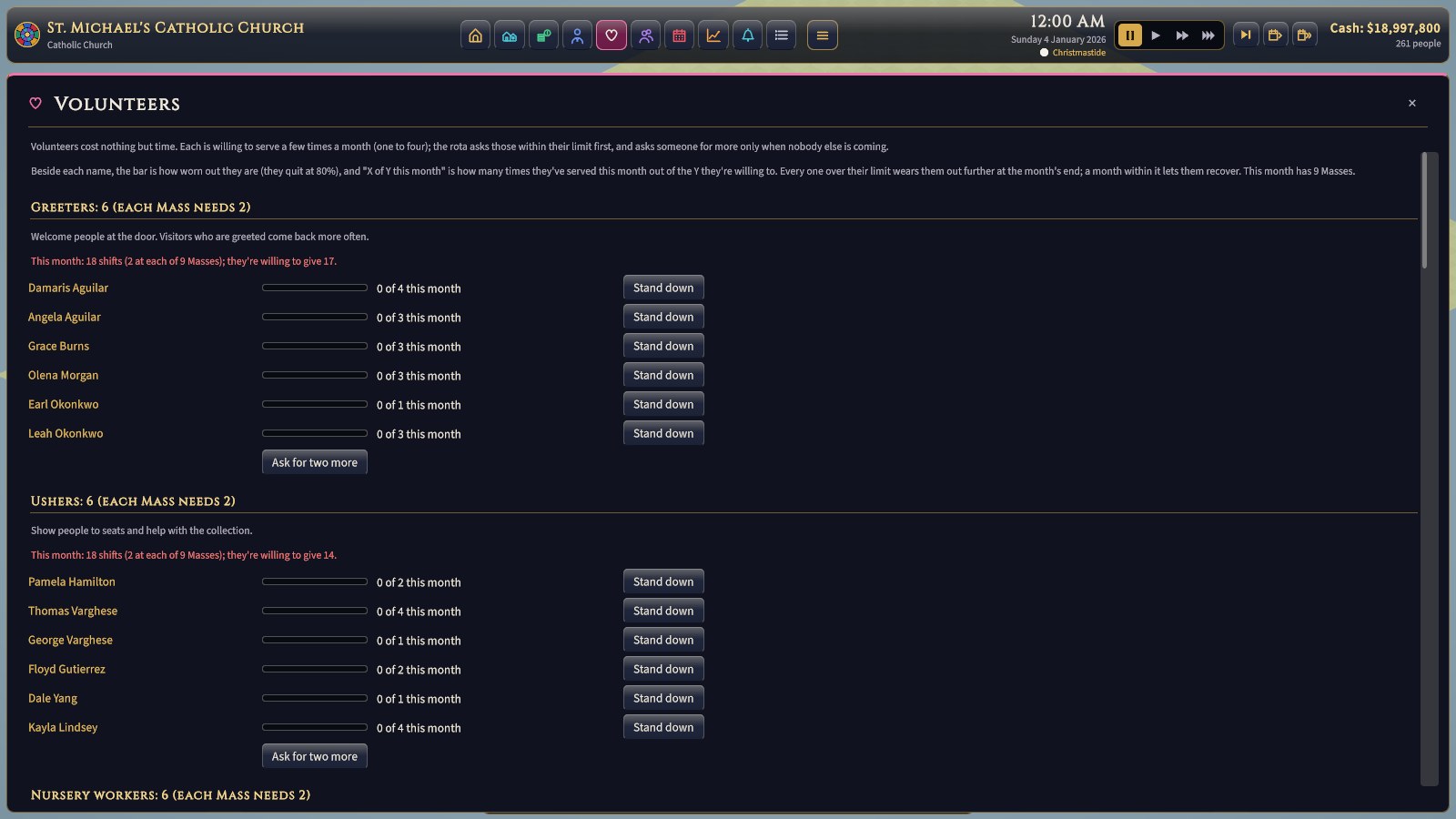Open the purple people group icon
The image size is (1456, 819).
point(645,35)
